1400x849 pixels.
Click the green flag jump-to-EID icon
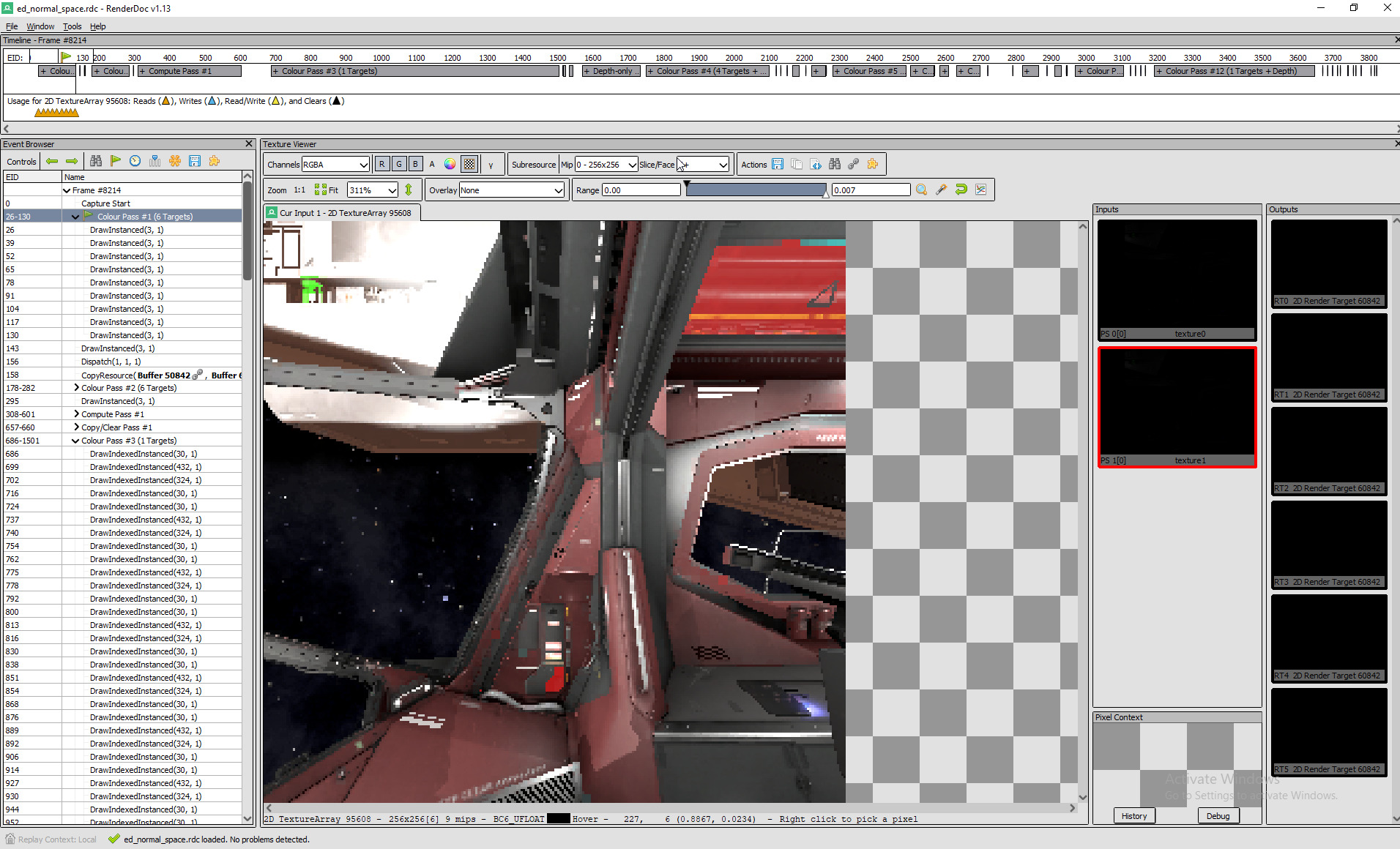coord(116,161)
